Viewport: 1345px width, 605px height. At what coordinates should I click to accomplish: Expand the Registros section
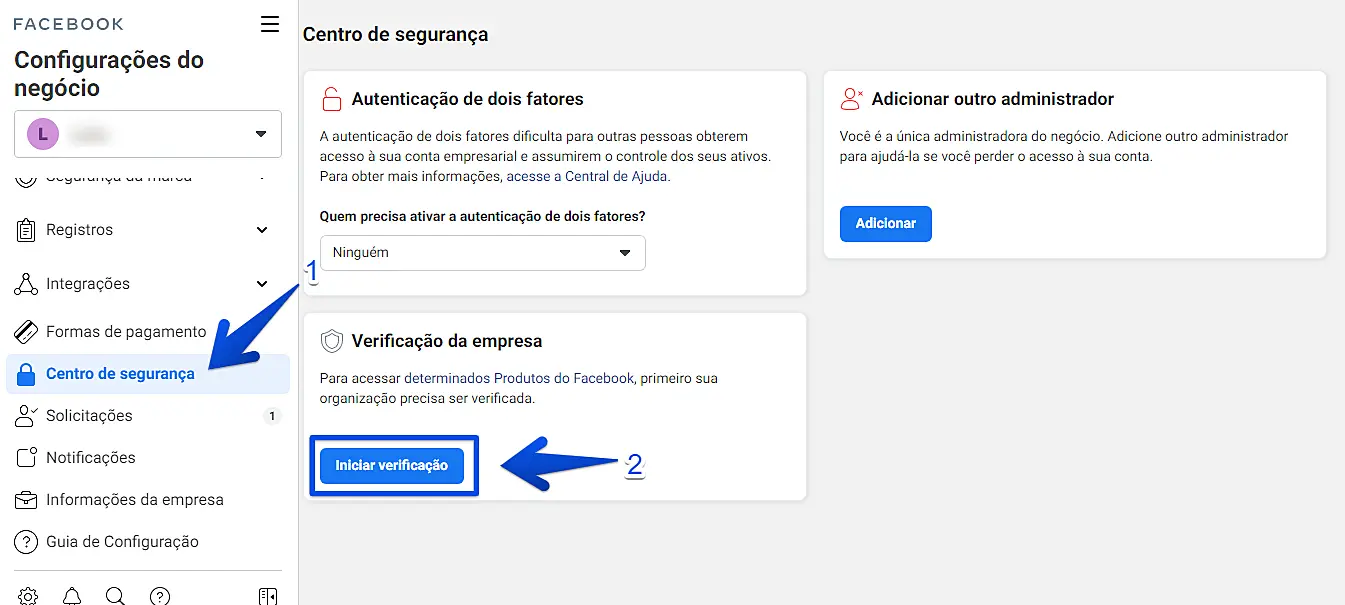[262, 230]
